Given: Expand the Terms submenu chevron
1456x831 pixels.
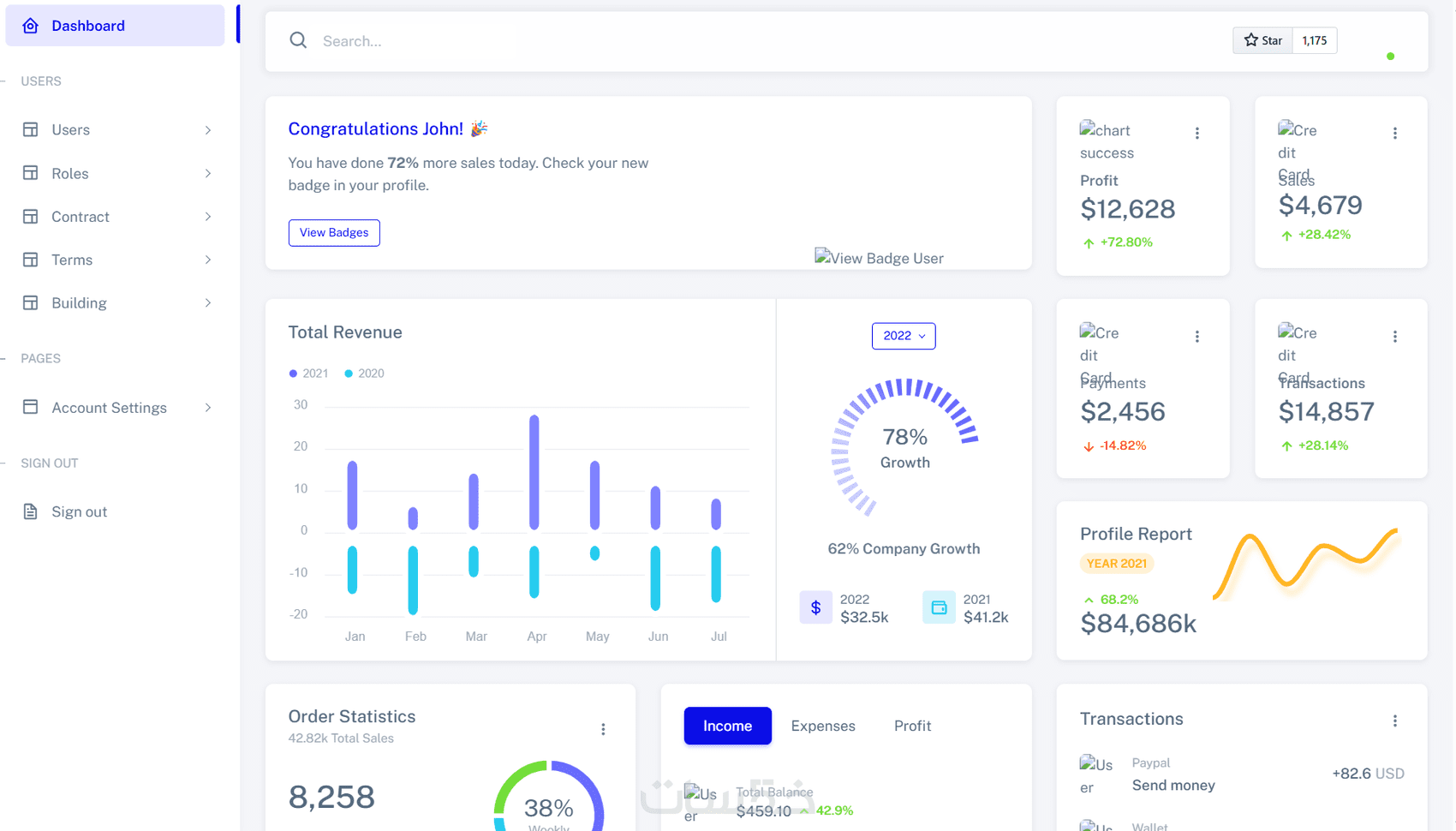Looking at the screenshot, I should point(208,260).
